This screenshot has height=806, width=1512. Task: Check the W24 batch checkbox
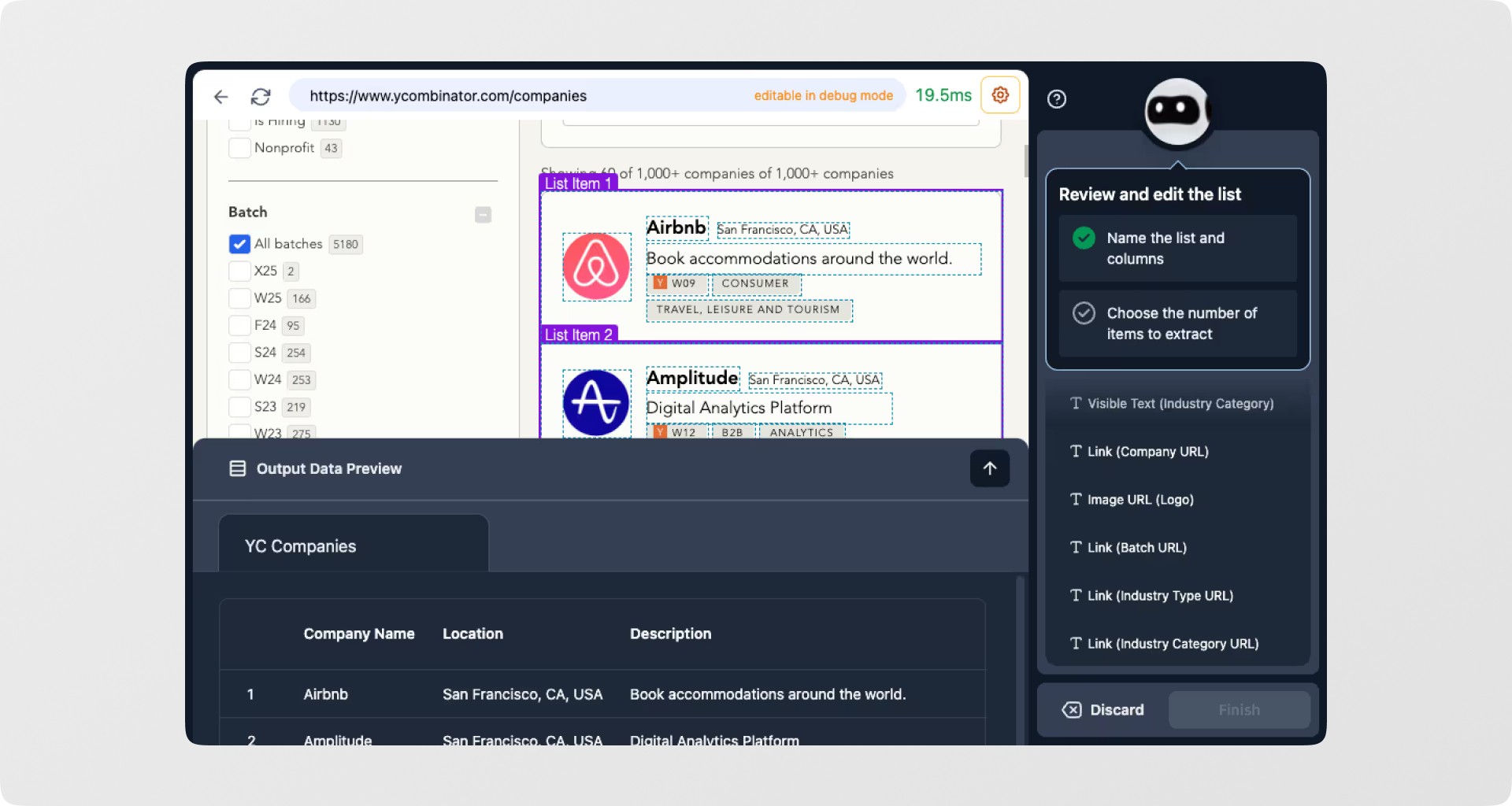coord(239,379)
